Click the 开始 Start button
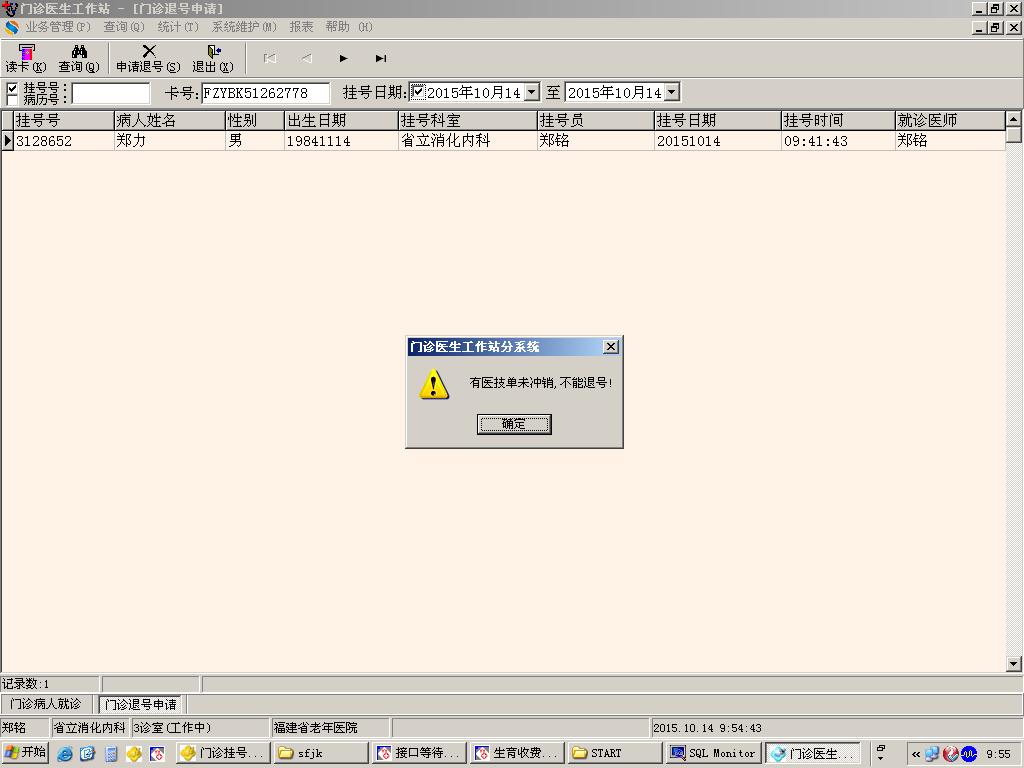This screenshot has height=768, width=1024. pos(25,752)
